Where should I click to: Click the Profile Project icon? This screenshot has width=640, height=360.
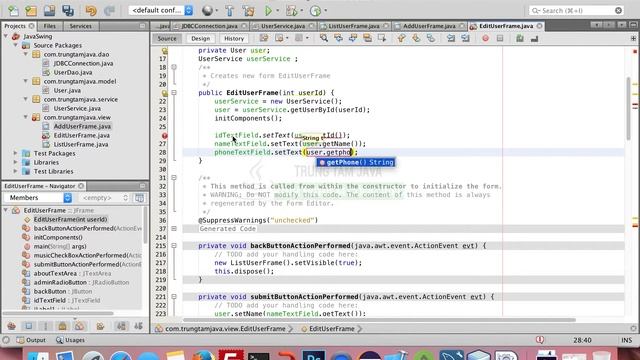316,11
